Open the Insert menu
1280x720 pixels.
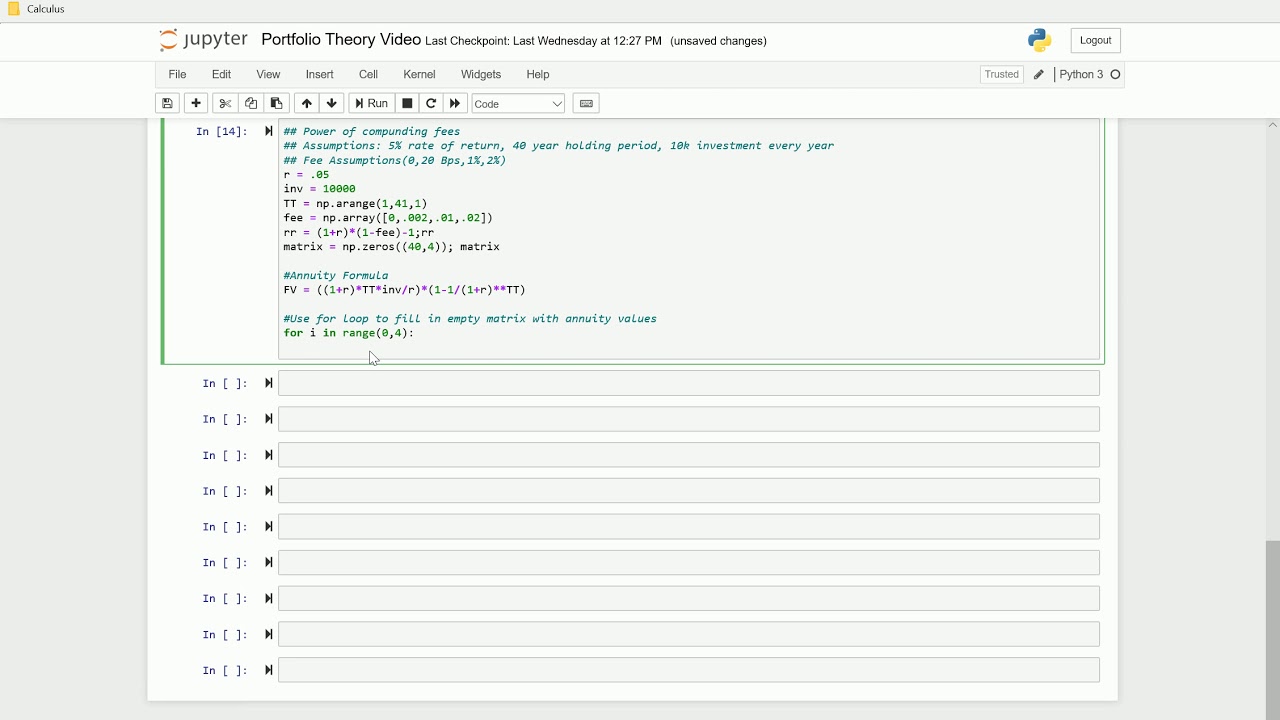(x=319, y=75)
